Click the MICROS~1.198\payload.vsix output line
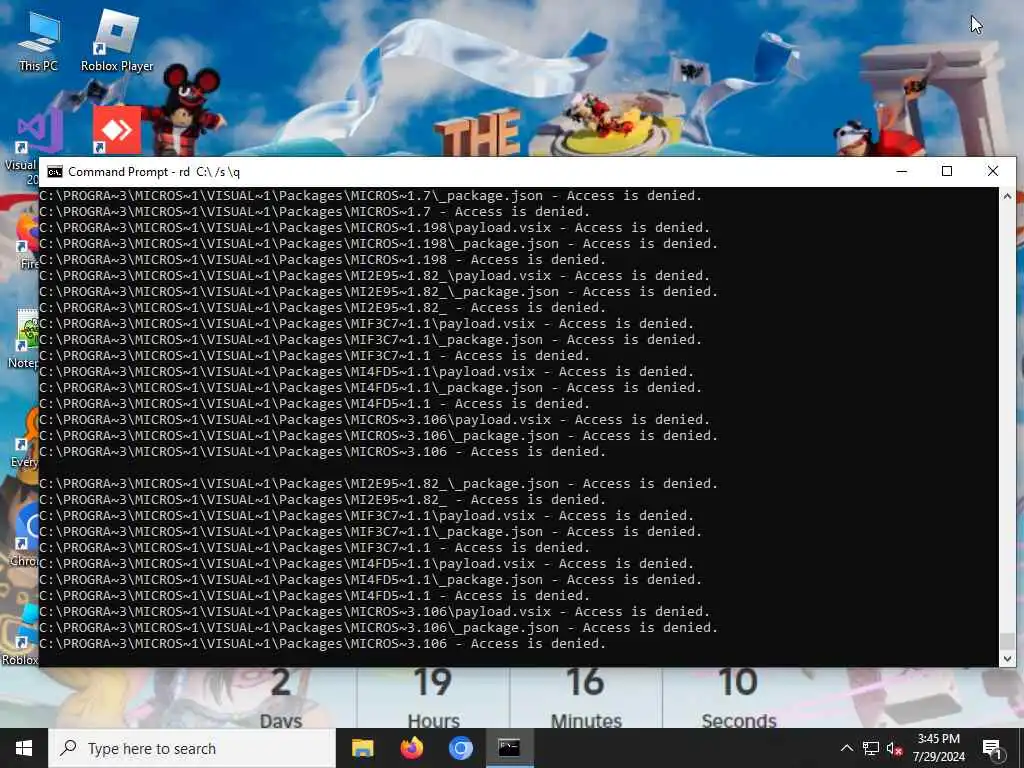 [374, 228]
